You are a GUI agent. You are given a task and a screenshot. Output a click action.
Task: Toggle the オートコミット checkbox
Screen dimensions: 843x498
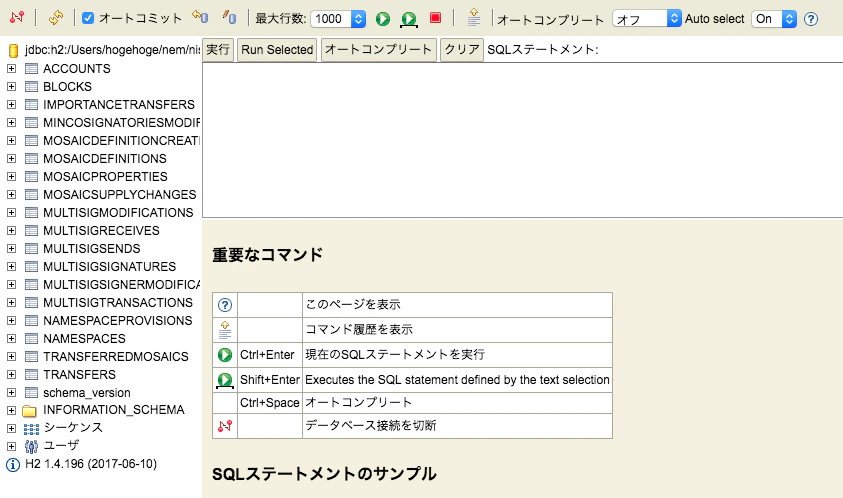click(x=88, y=18)
